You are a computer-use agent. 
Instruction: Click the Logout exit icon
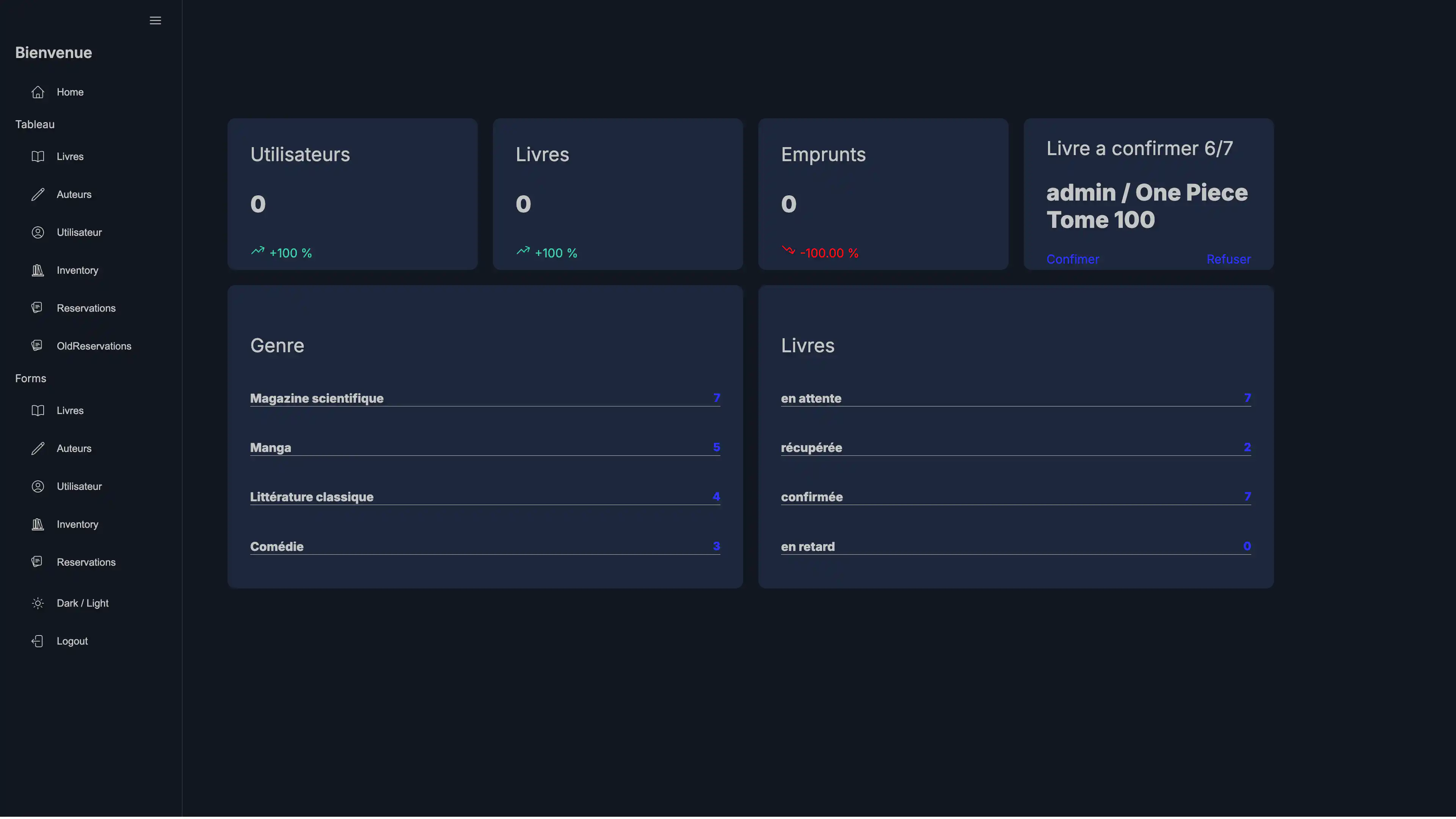38,641
